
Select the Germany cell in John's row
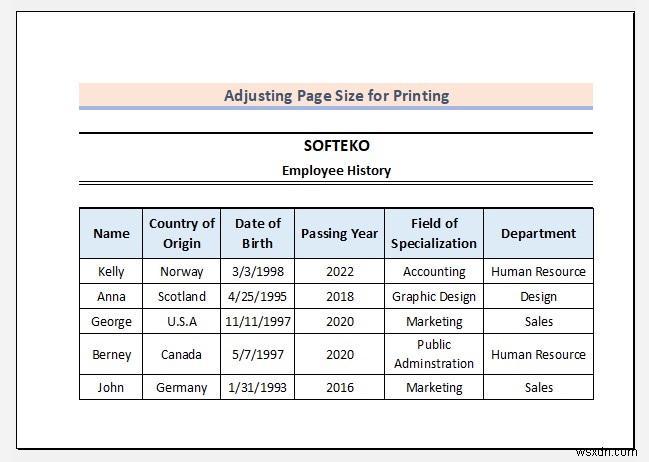pyautogui.click(x=181, y=387)
